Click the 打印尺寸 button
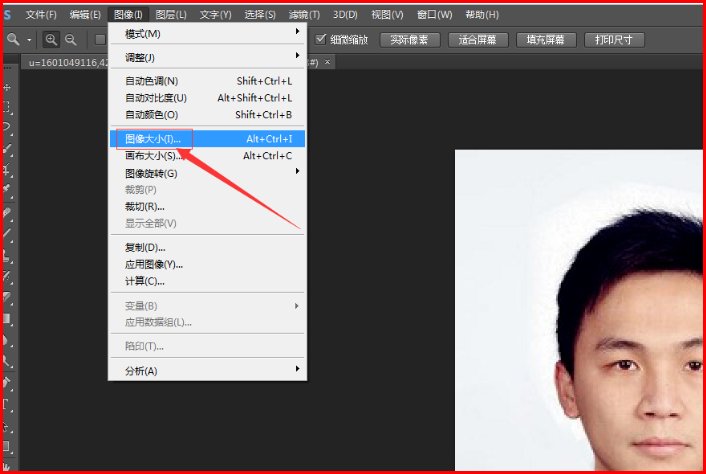This screenshot has width=706, height=474. point(614,40)
